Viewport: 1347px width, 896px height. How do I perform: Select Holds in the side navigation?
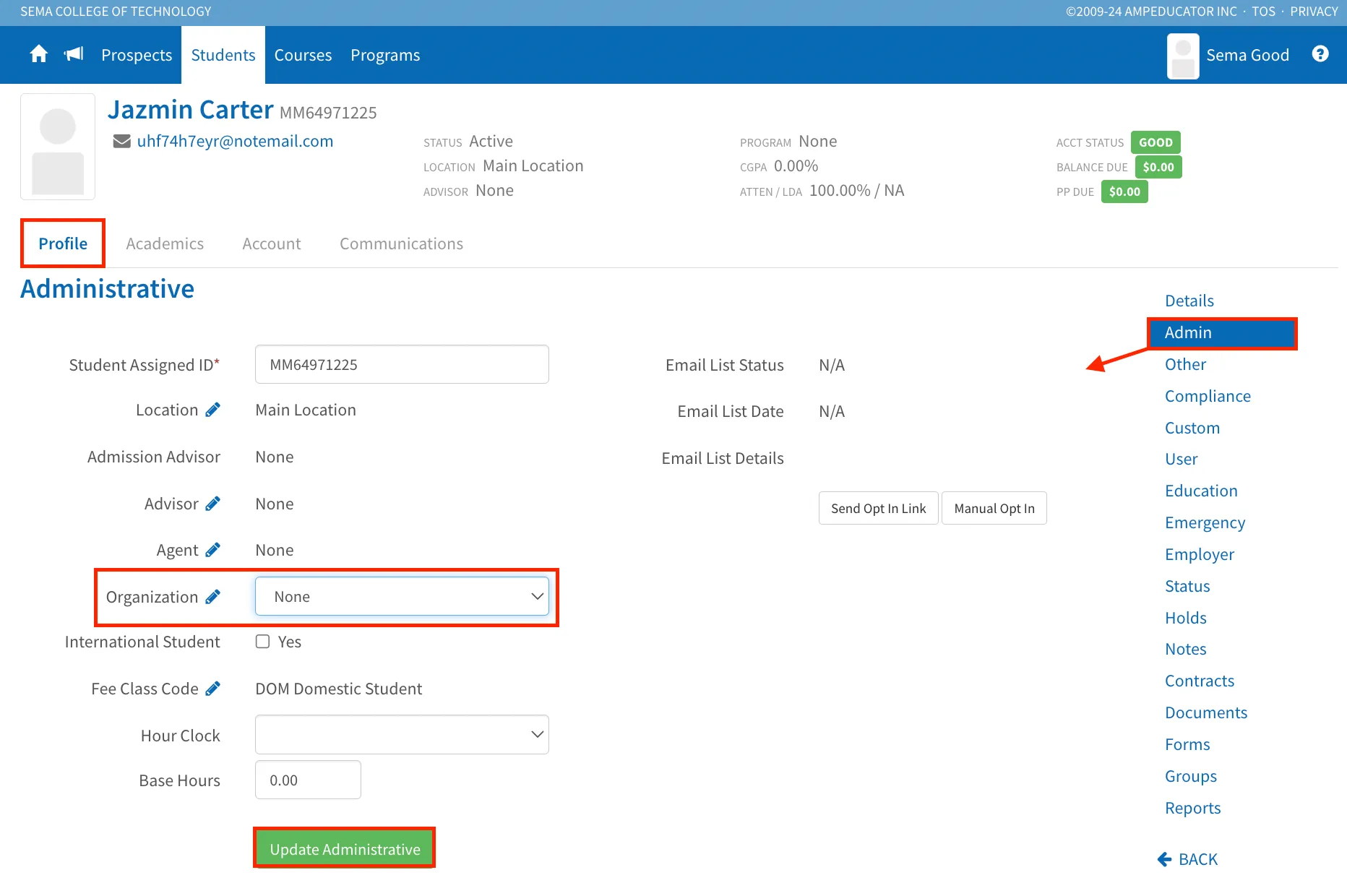[1185, 618]
